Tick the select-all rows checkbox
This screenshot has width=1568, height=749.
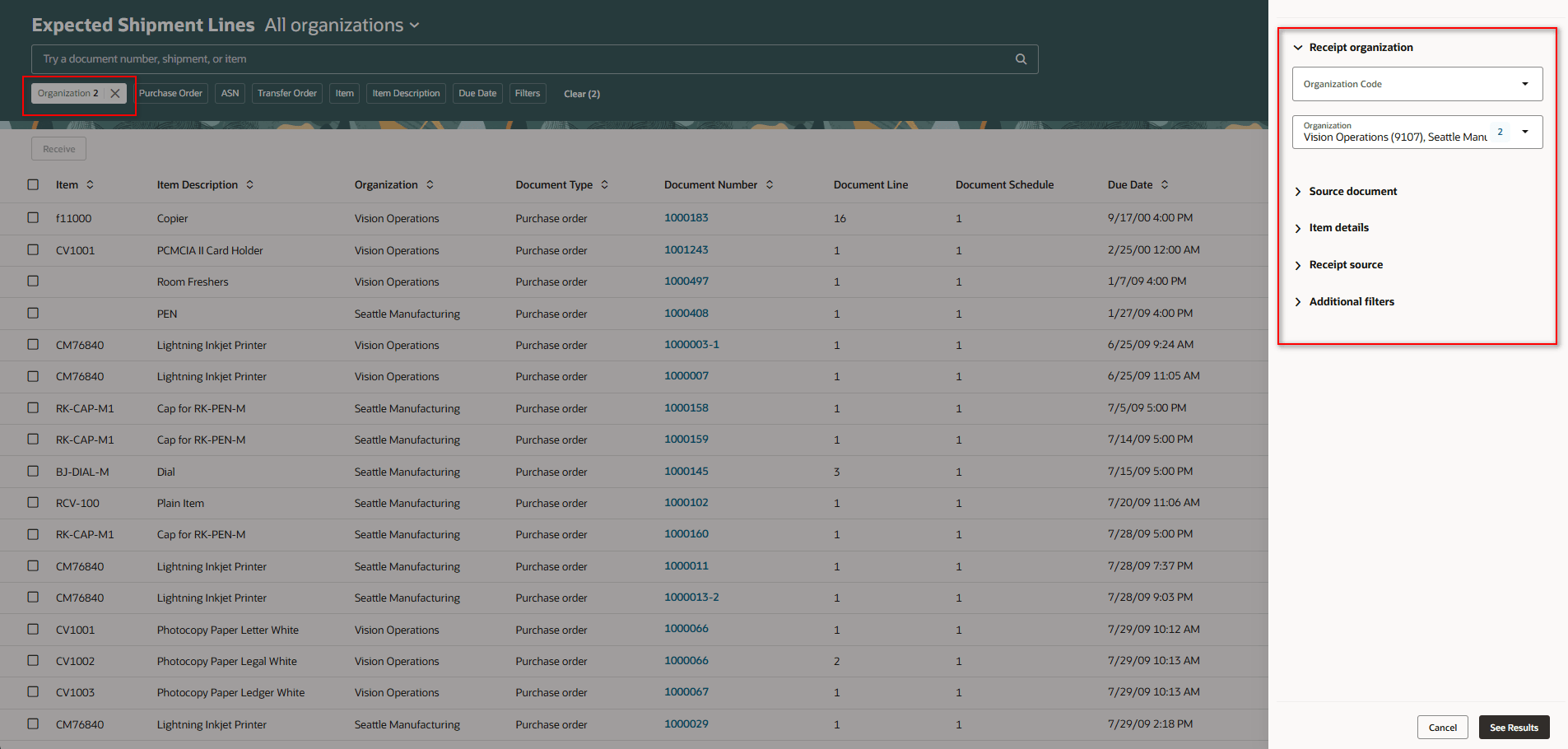pyautogui.click(x=33, y=184)
